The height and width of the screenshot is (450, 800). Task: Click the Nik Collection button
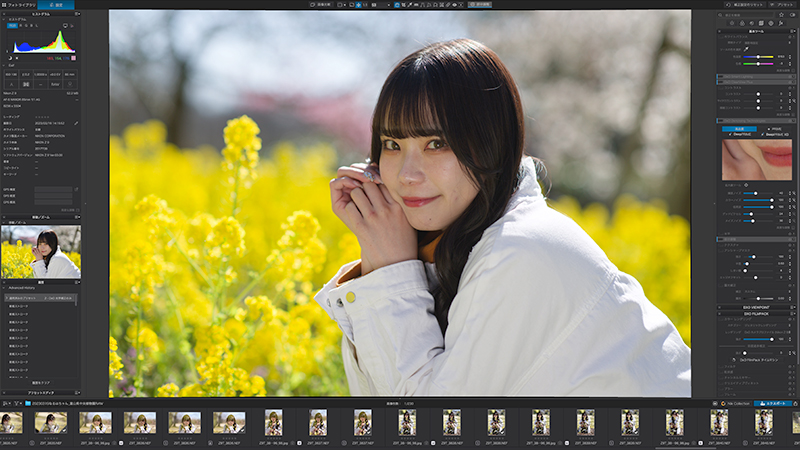735,403
